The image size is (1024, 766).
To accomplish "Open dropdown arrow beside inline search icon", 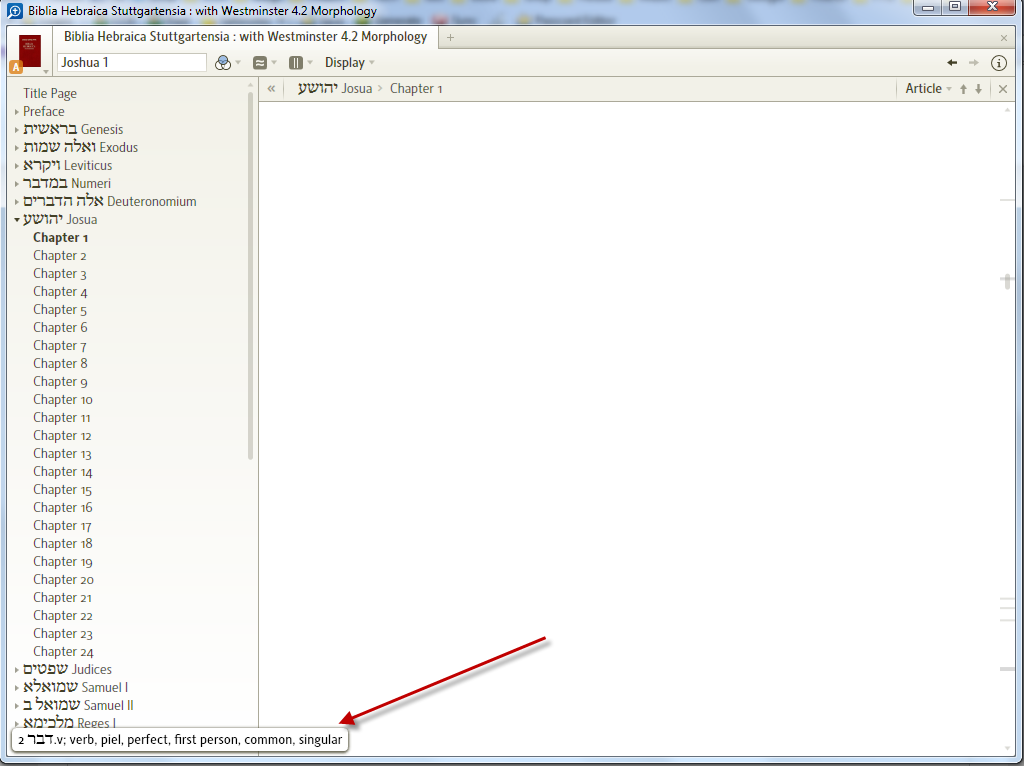I will (x=274, y=63).
